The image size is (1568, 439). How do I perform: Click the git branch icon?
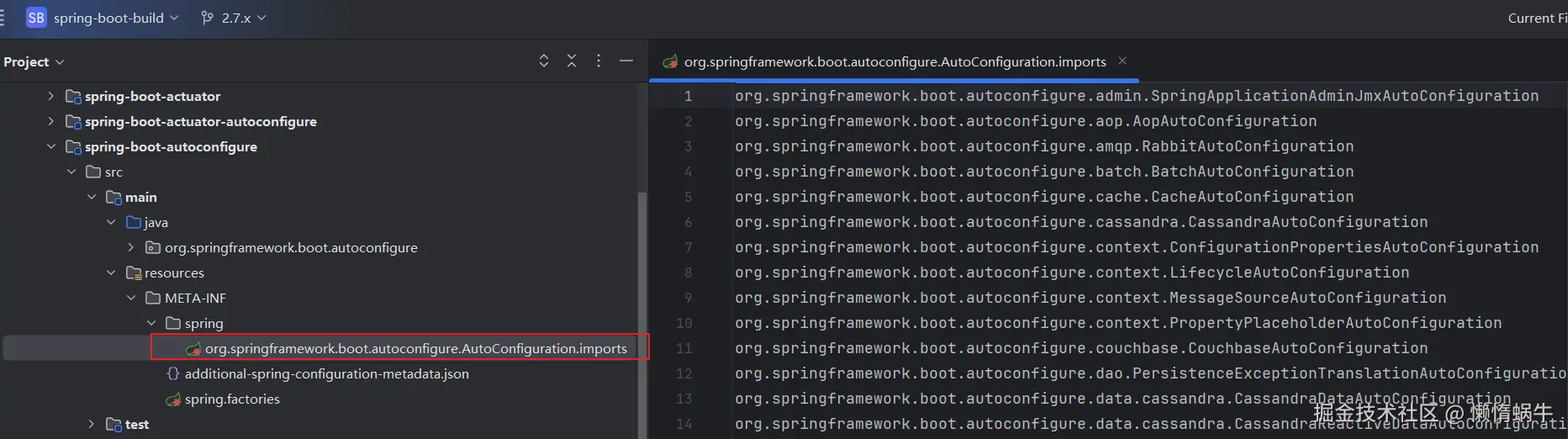tap(207, 18)
